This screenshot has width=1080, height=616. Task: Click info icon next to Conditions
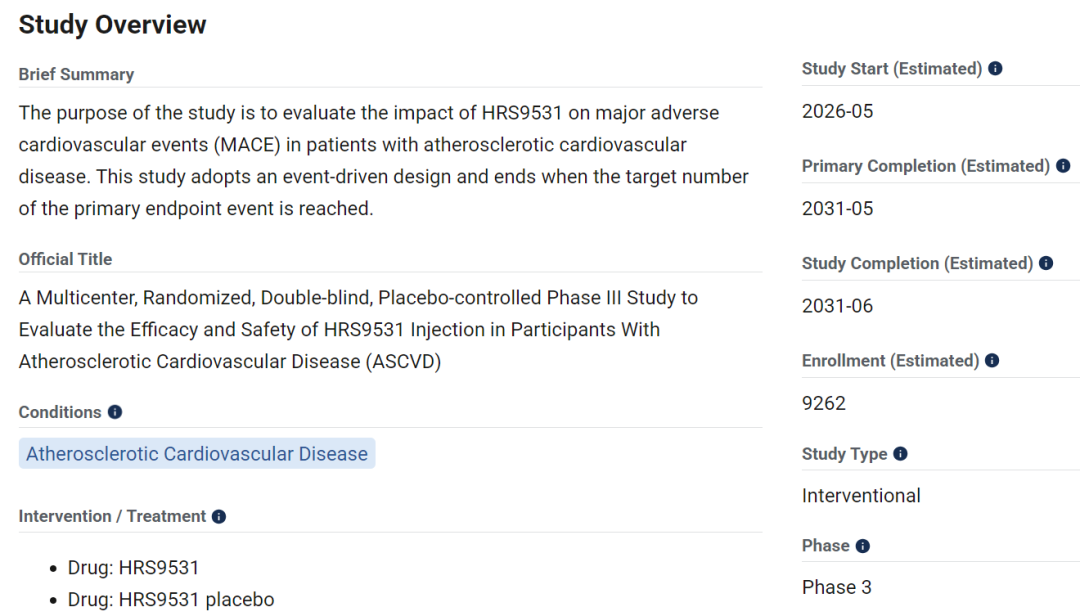point(115,412)
